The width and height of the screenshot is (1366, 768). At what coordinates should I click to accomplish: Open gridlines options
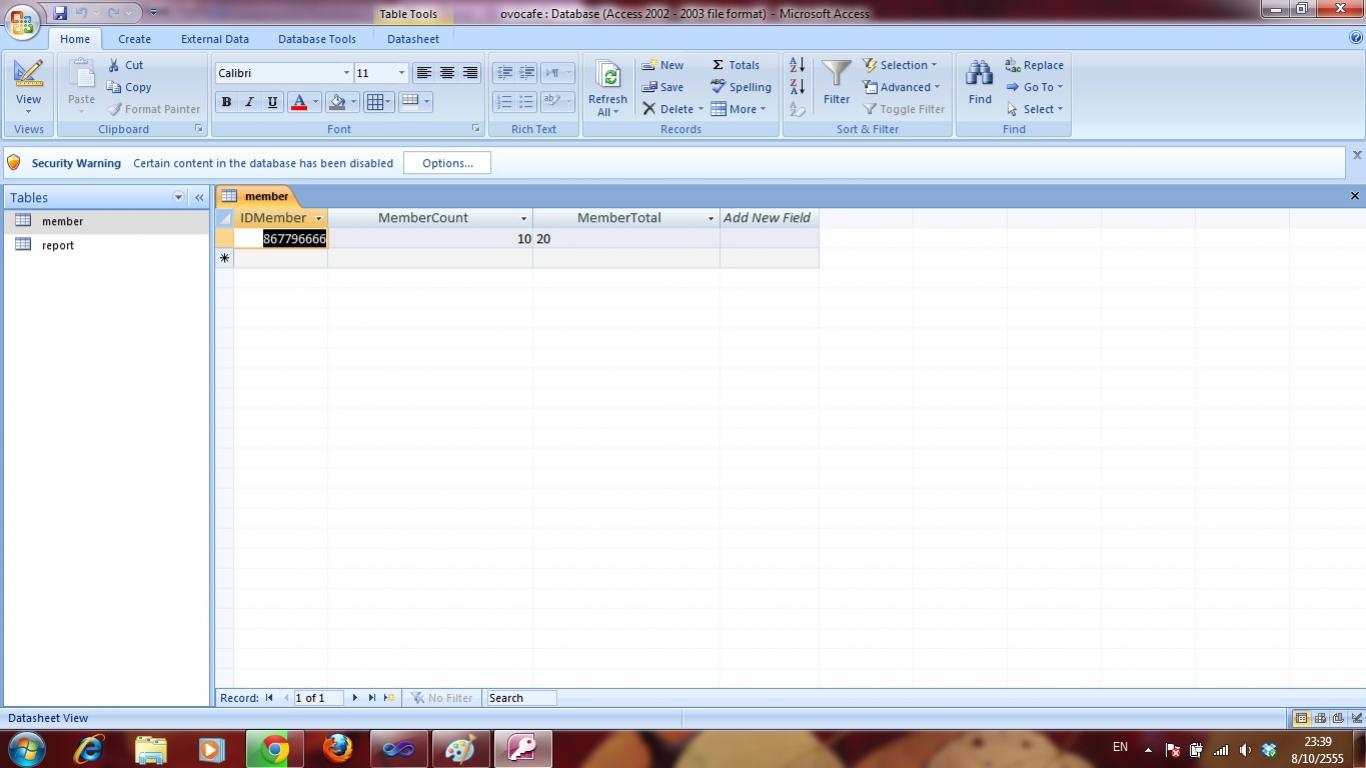point(379,102)
